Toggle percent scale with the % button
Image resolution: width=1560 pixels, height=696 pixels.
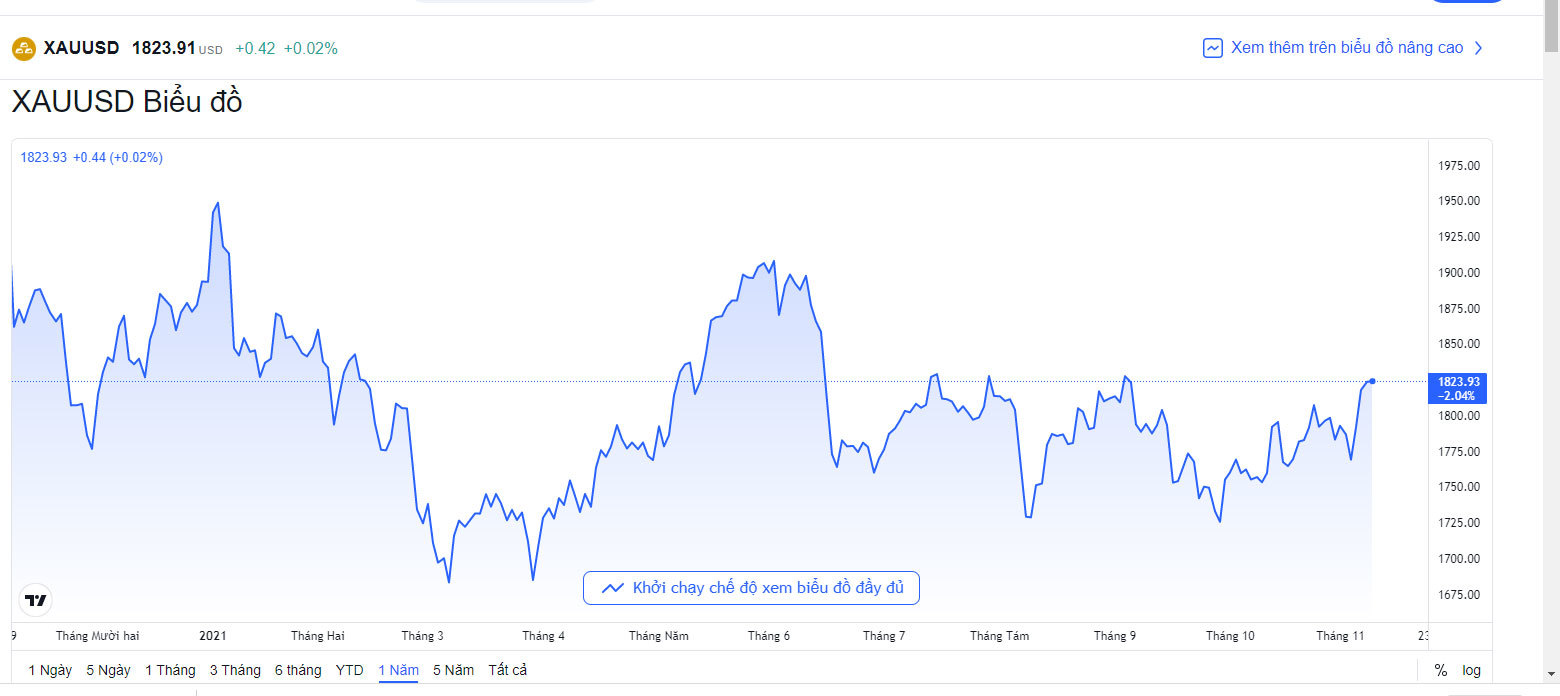pos(1440,670)
